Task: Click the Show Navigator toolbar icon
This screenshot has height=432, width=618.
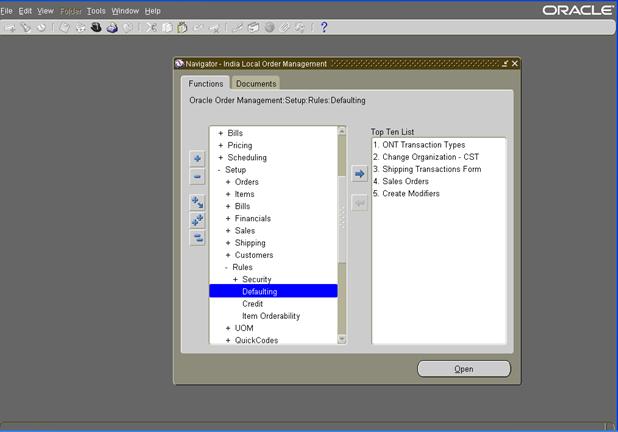Action: click(41, 28)
